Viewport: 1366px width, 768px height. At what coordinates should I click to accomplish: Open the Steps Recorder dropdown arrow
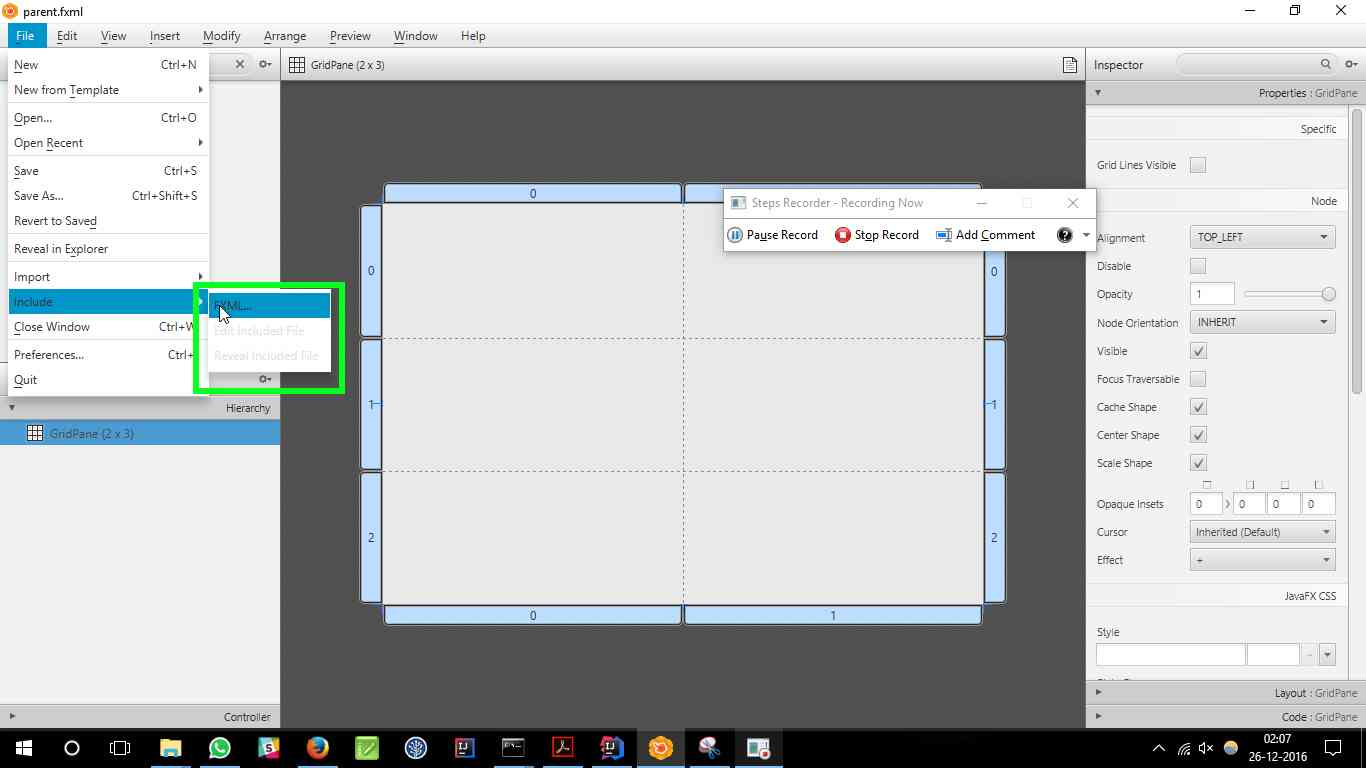click(x=1087, y=235)
